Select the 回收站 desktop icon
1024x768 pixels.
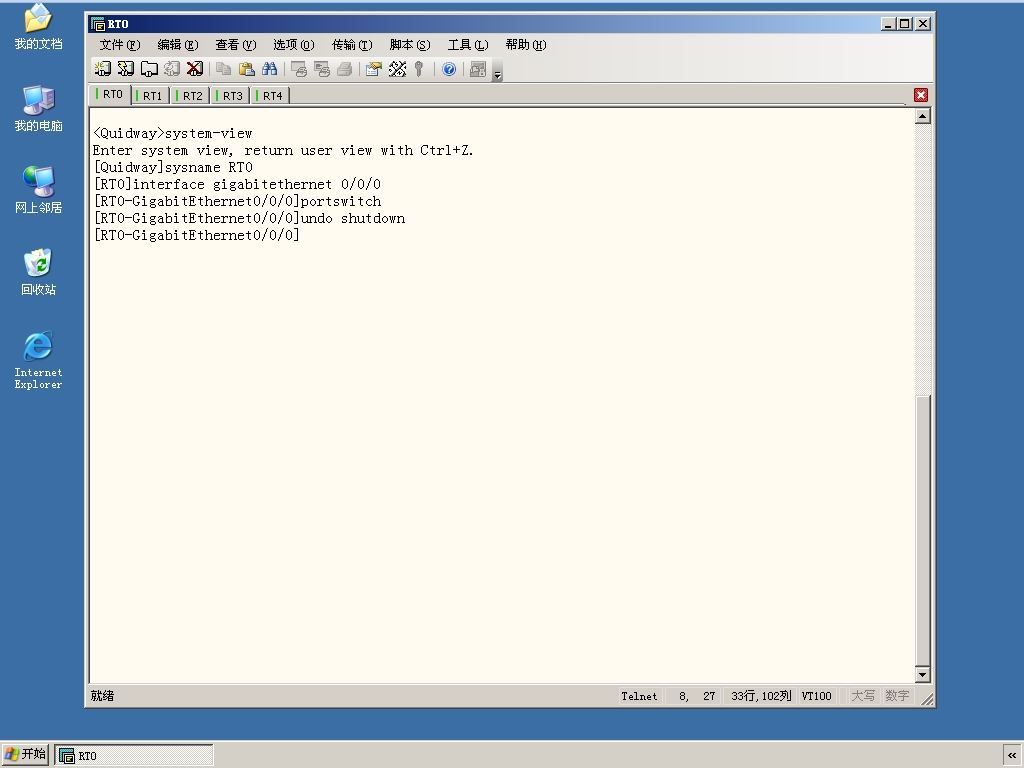[38, 272]
